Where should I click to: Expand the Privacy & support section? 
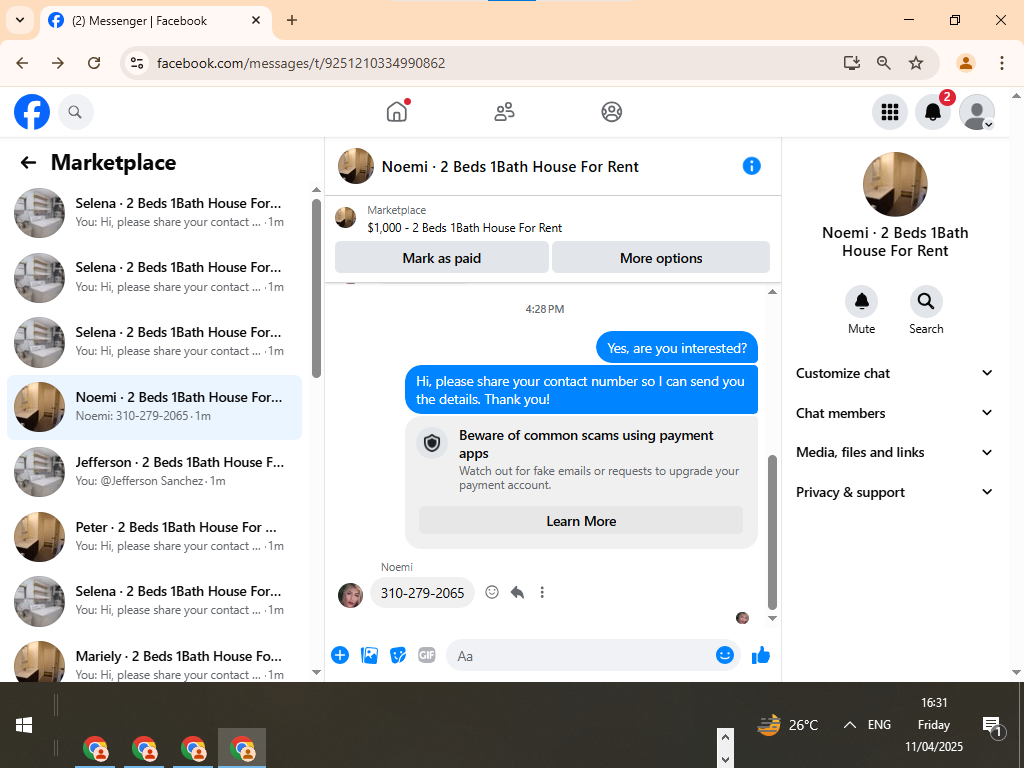(x=894, y=492)
